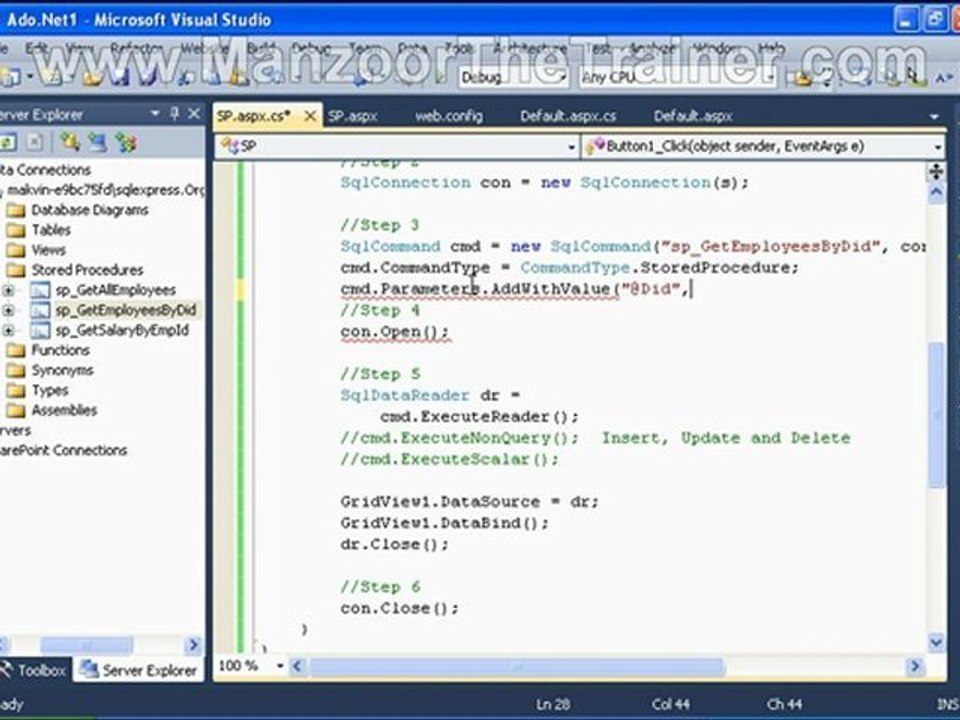Select sp_GetEmployeesByDid stored procedure
Viewport: 960px width, 720px height.
pos(126,310)
